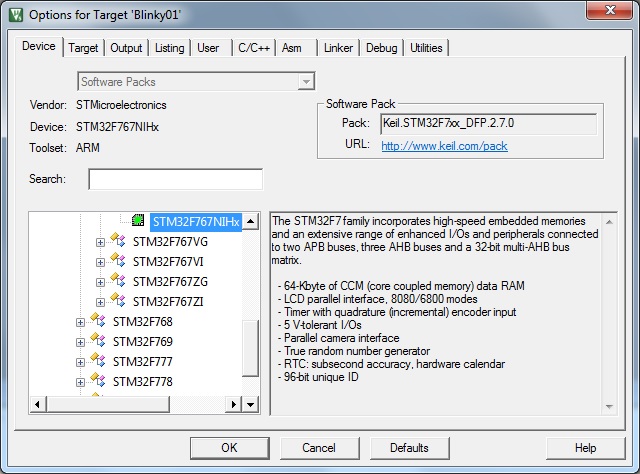Viewport: 640px width, 474px height.
Task: Select STM32F778 in the device tree
Action: pyautogui.click(x=143, y=382)
